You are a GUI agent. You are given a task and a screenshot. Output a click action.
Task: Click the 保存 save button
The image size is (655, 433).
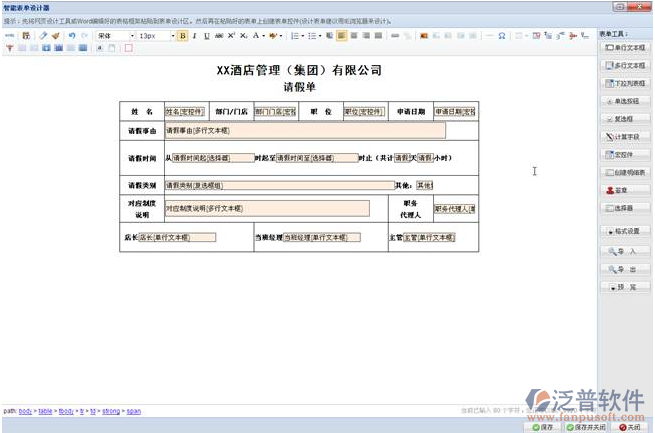click(x=542, y=427)
